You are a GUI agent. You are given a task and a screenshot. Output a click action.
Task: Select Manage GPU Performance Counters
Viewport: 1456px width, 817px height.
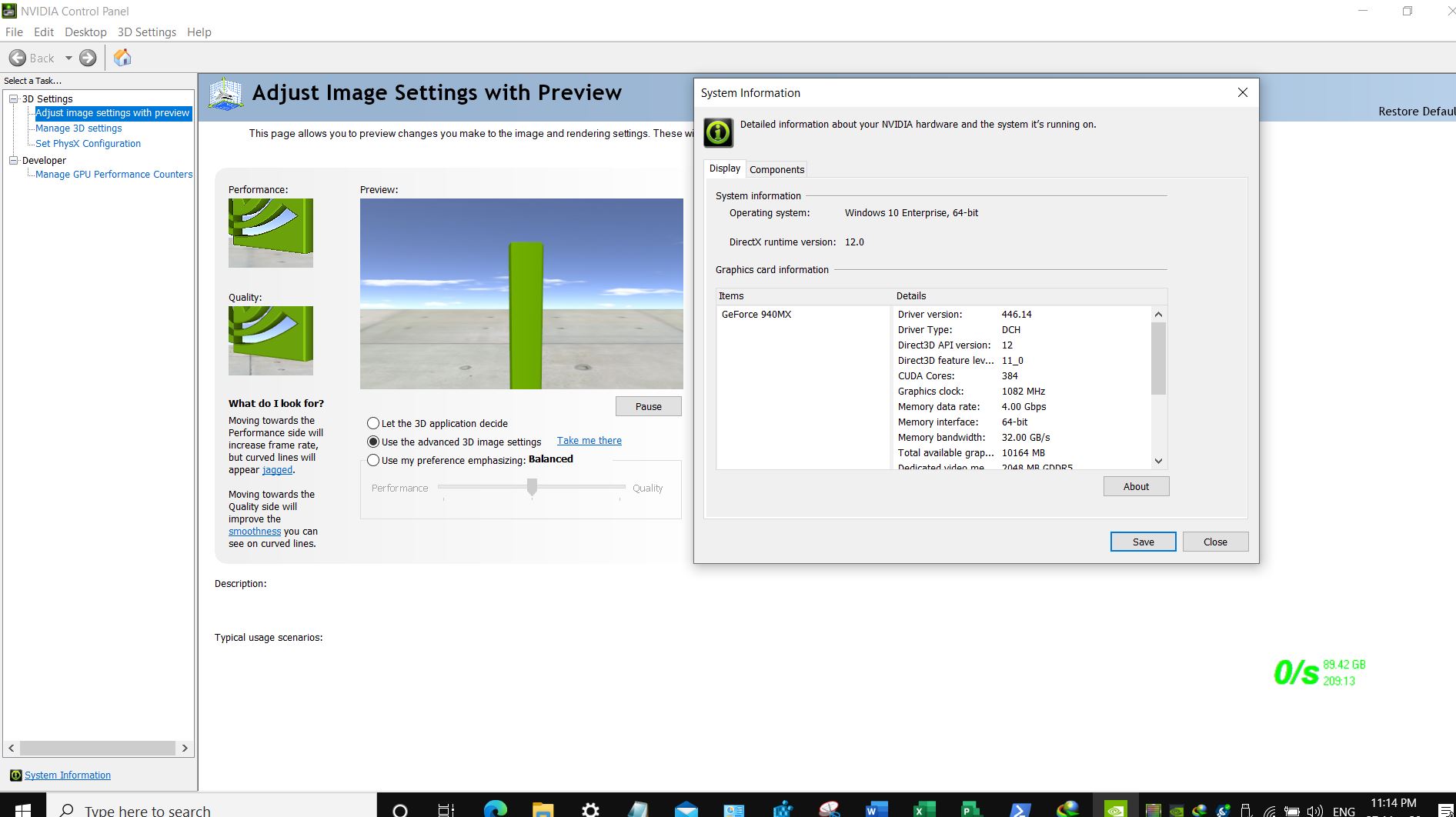(x=114, y=175)
